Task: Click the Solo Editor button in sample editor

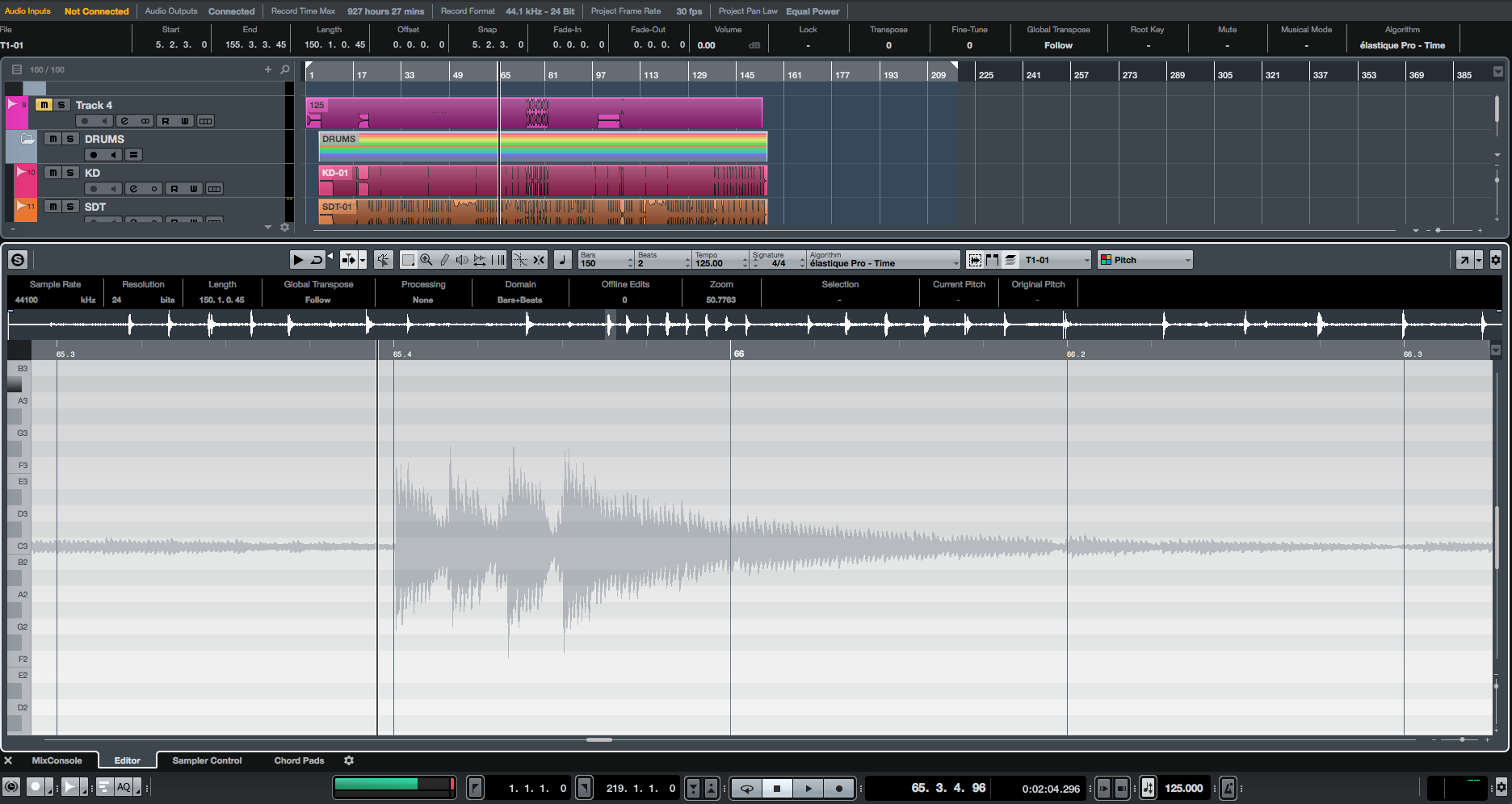Action: click(x=18, y=259)
